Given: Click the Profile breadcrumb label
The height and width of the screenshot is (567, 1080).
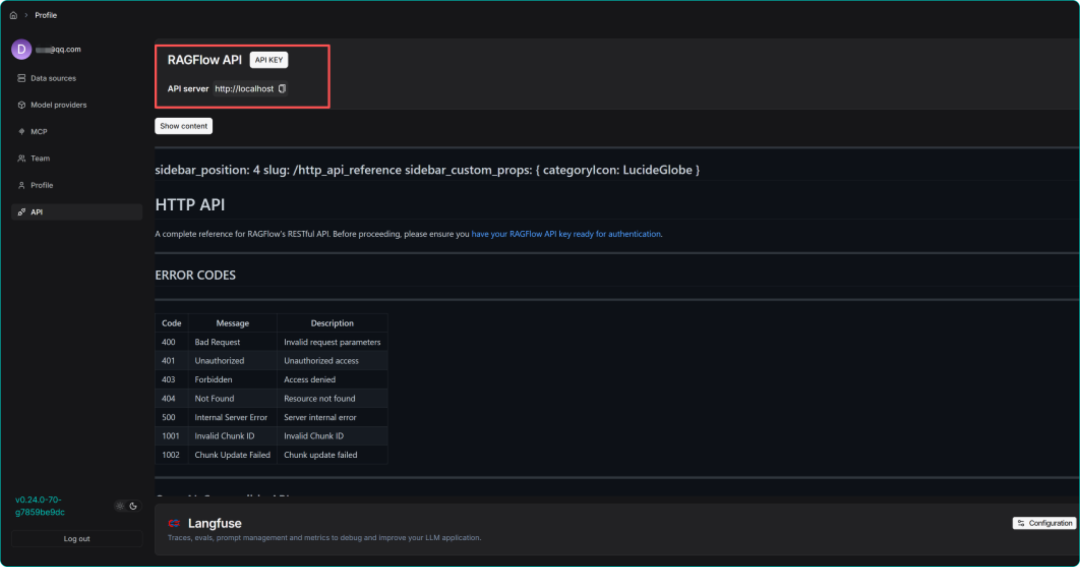Looking at the screenshot, I should [x=46, y=15].
